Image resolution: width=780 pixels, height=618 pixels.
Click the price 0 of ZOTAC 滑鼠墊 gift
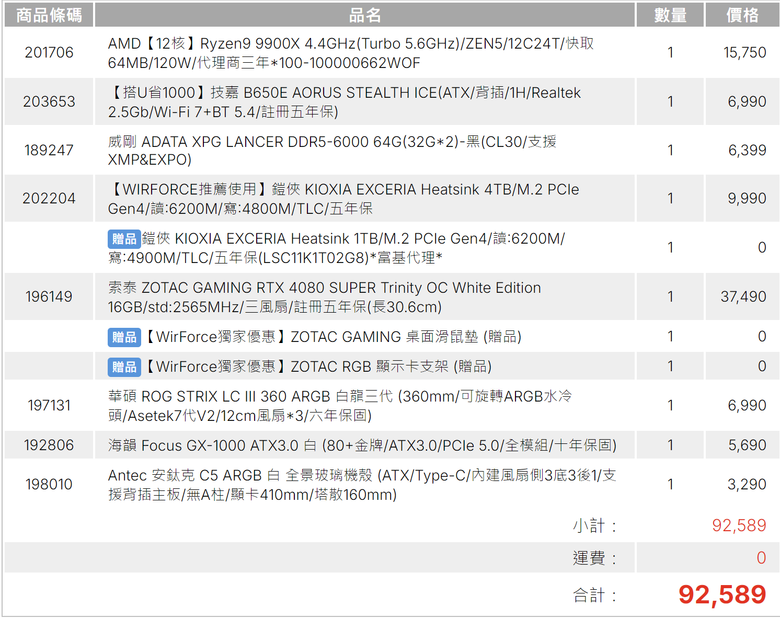(762, 337)
